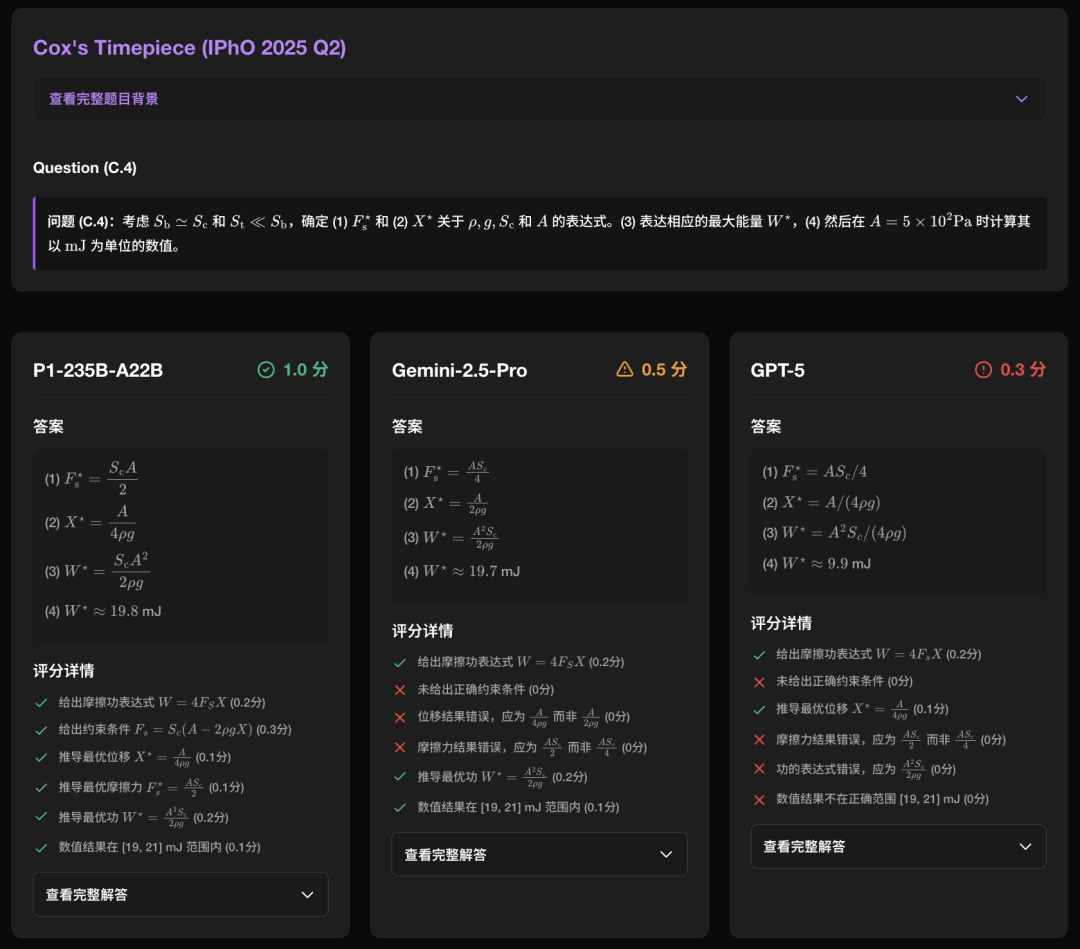Click the GPT-5 answer formula box

click(x=898, y=522)
